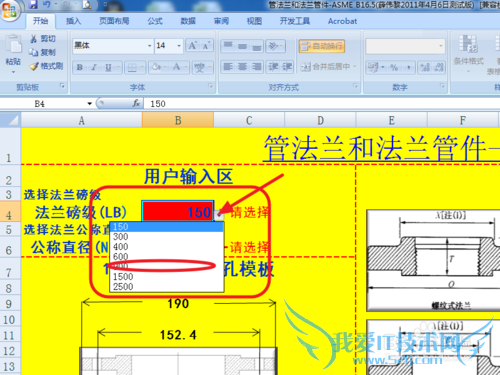The height and width of the screenshot is (375, 500).
Task: Click the Paste (粘贴) clipboard icon
Action: pyautogui.click(x=13, y=44)
